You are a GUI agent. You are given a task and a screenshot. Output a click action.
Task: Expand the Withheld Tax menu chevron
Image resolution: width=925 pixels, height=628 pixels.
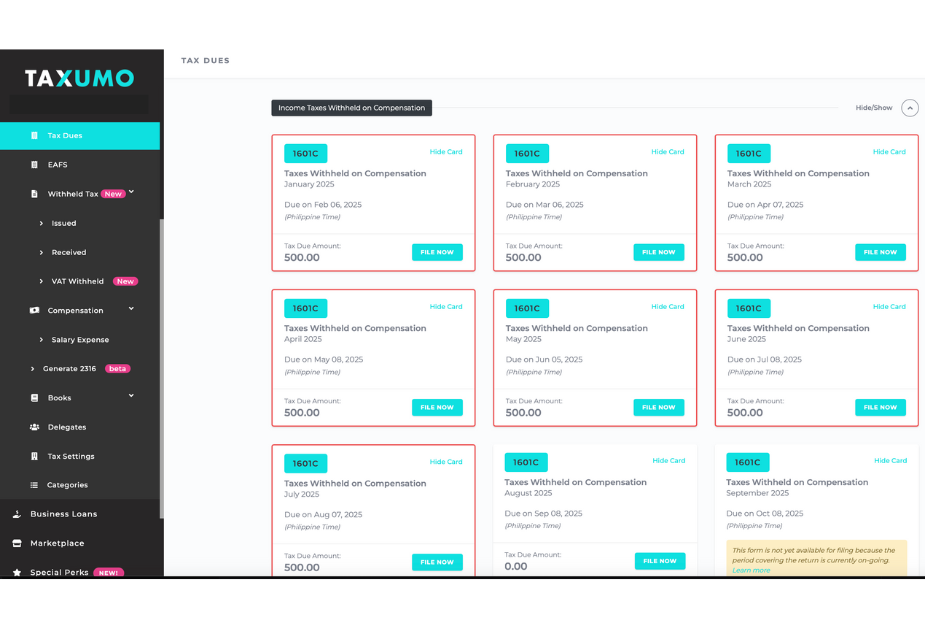[132, 192]
